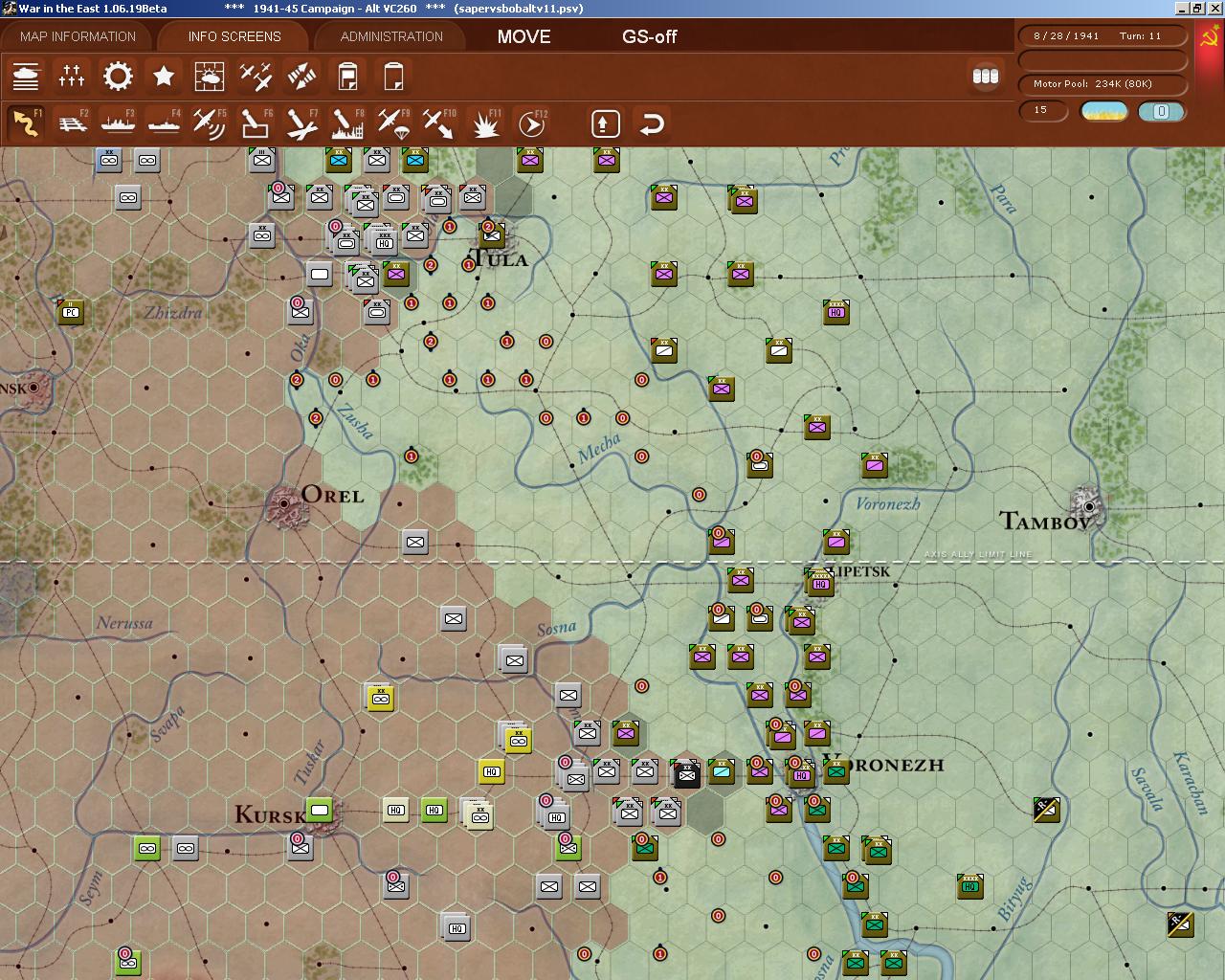Open the production gear icon

click(x=118, y=76)
